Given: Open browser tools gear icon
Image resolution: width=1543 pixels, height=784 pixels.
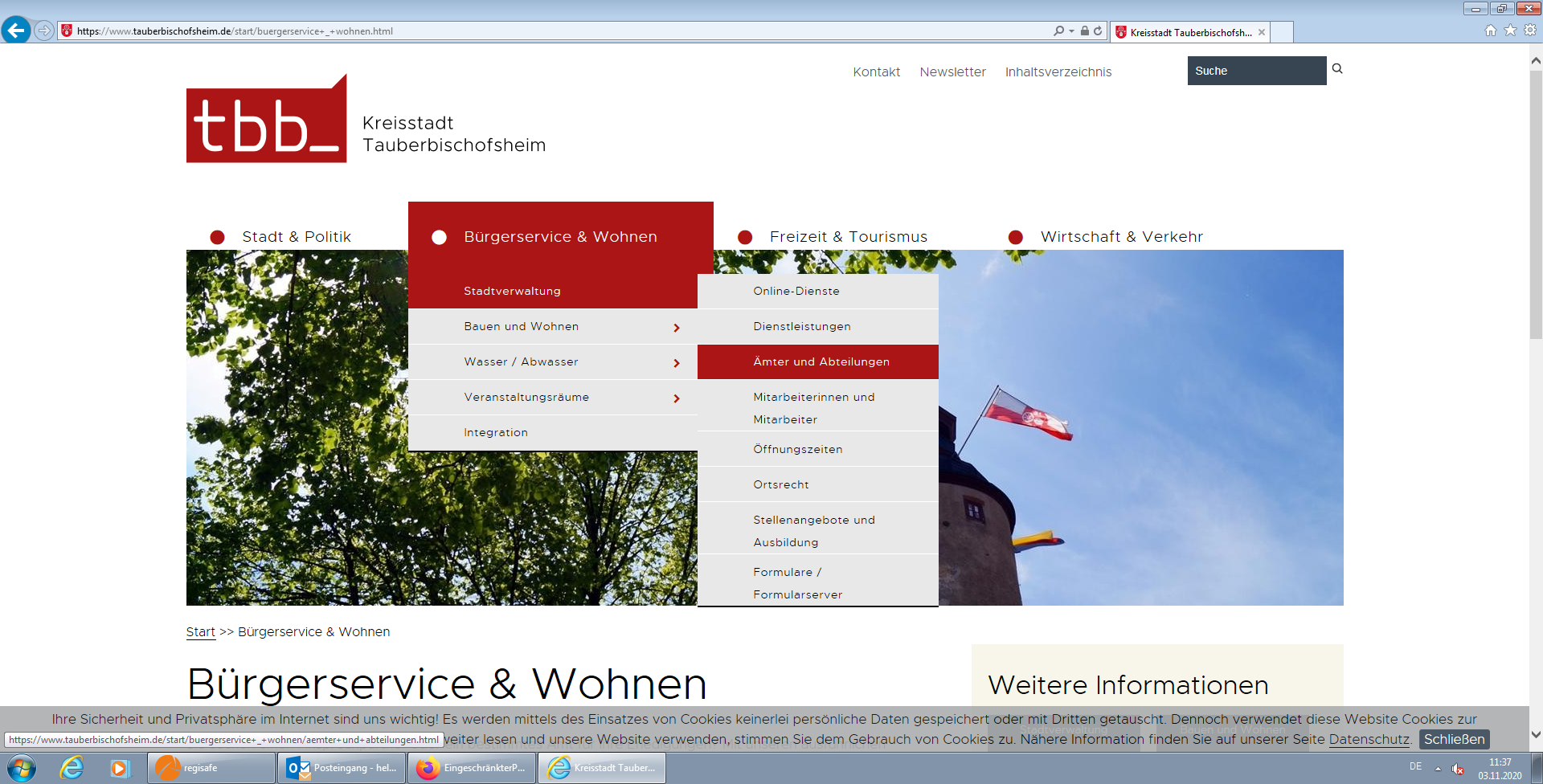Looking at the screenshot, I should (1530, 31).
